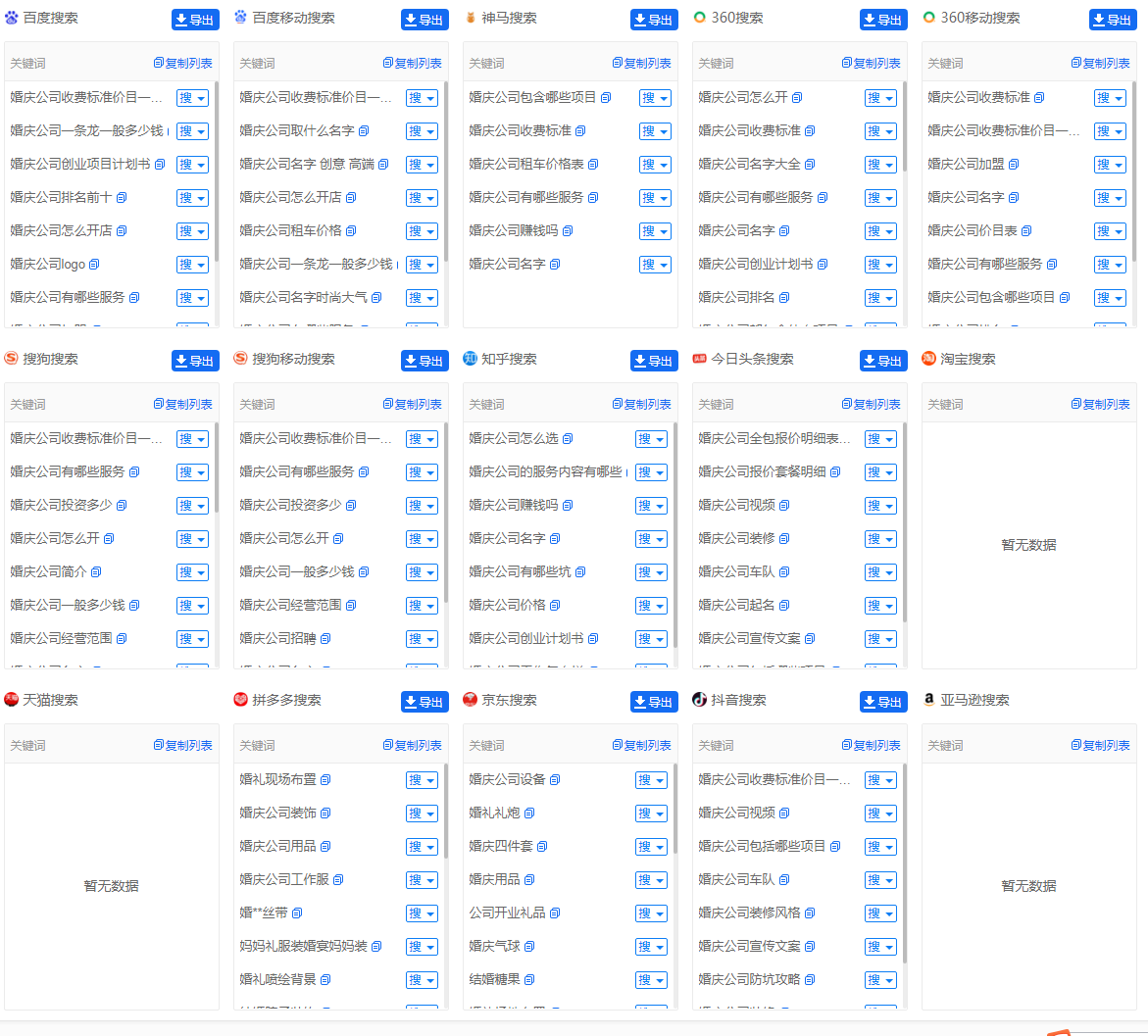Open 搜 dropdown for 婚庆公司包含哪些项目 in 360移动搜索
The width and height of the screenshot is (1148, 1036).
point(1110,298)
